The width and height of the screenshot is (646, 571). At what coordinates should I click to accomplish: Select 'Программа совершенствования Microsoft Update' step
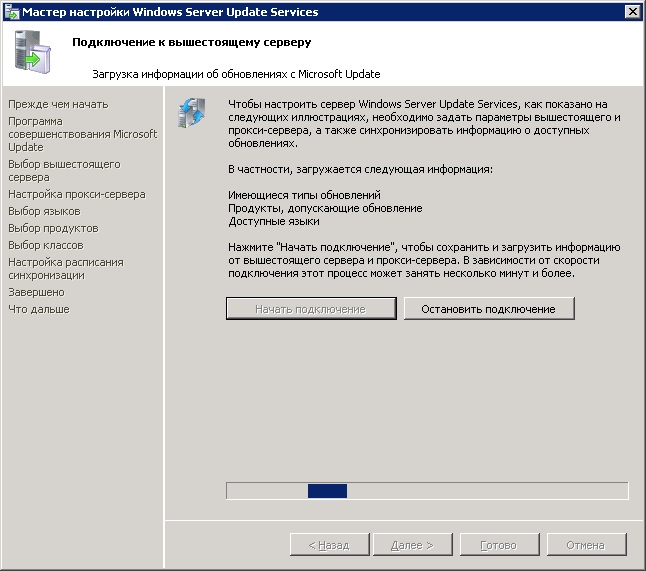[82, 134]
